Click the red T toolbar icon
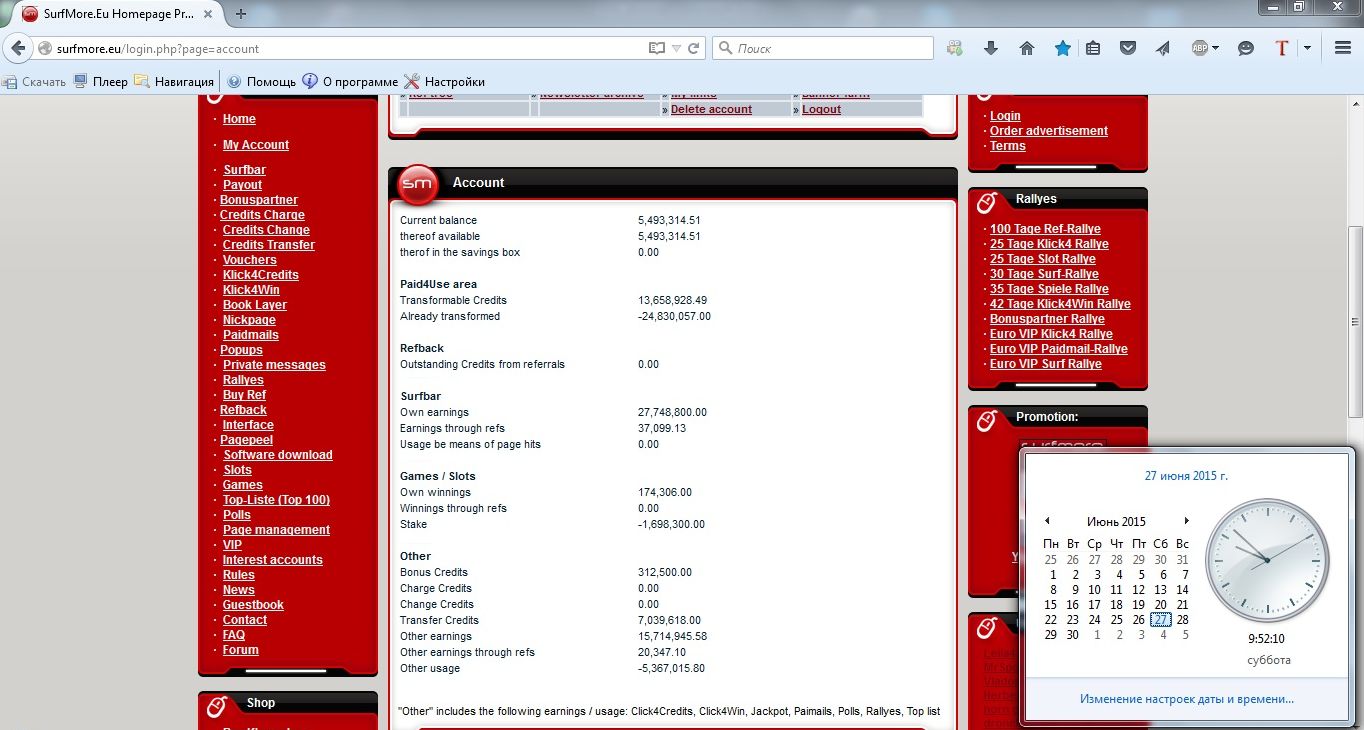Viewport: 1364px width, 730px height. pos(1283,48)
